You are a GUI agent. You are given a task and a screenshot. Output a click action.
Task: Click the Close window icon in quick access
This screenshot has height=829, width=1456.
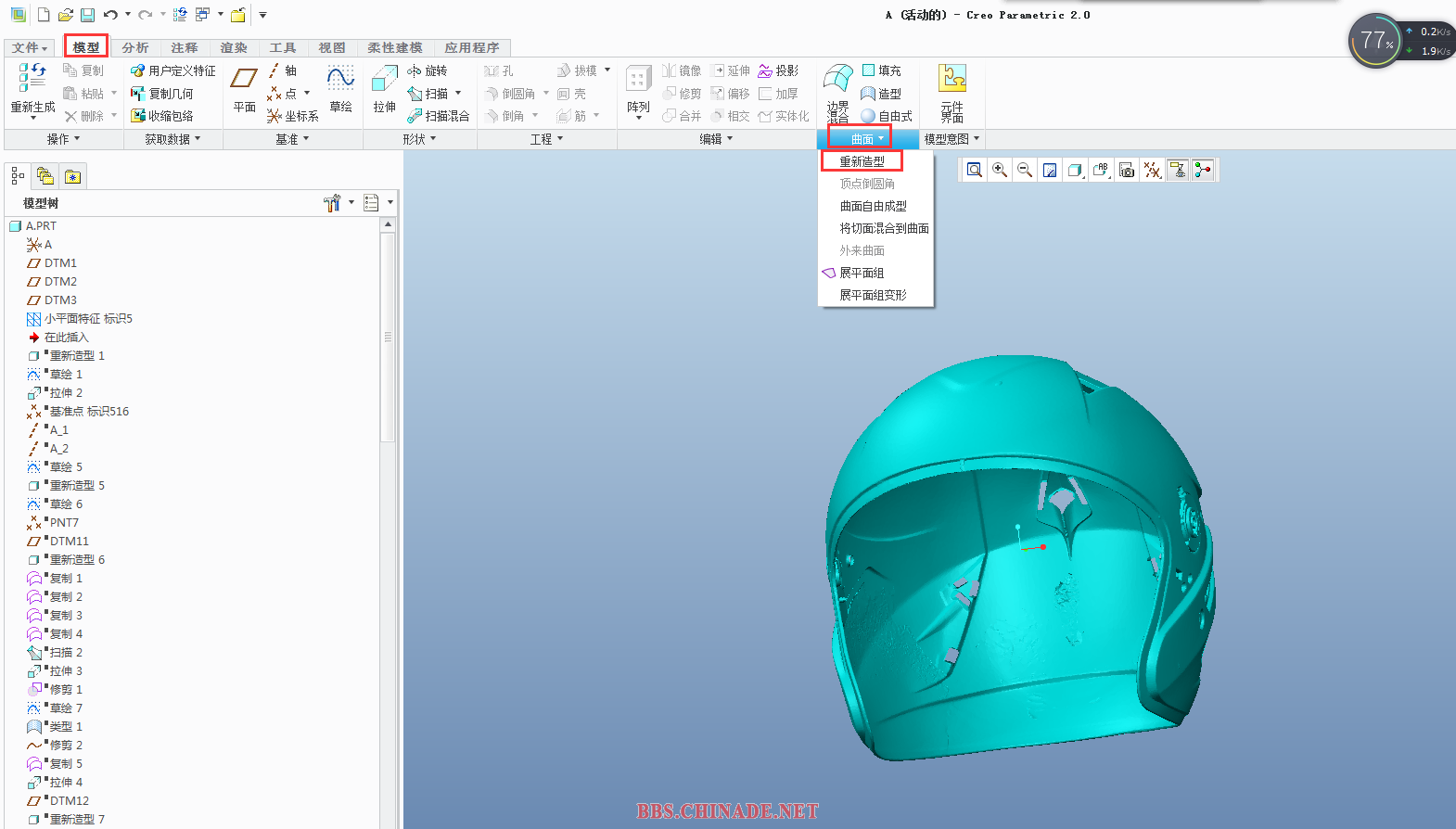tap(238, 15)
